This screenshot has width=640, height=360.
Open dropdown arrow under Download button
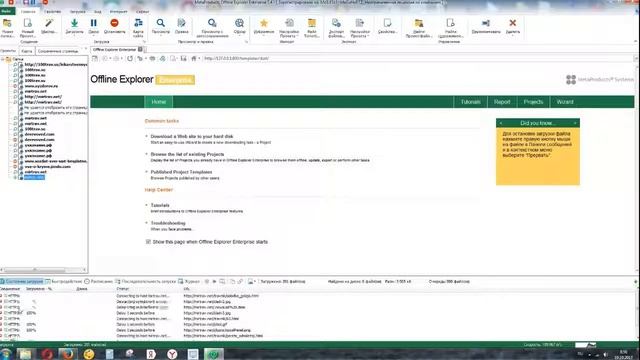pyautogui.click(x=74, y=36)
